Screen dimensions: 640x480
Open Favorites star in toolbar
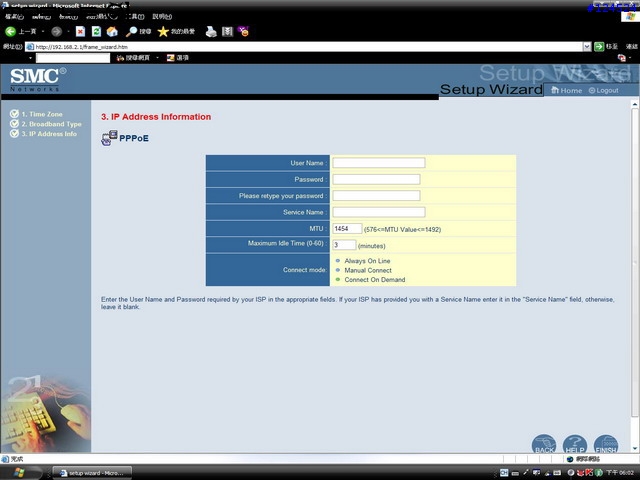click(176, 31)
